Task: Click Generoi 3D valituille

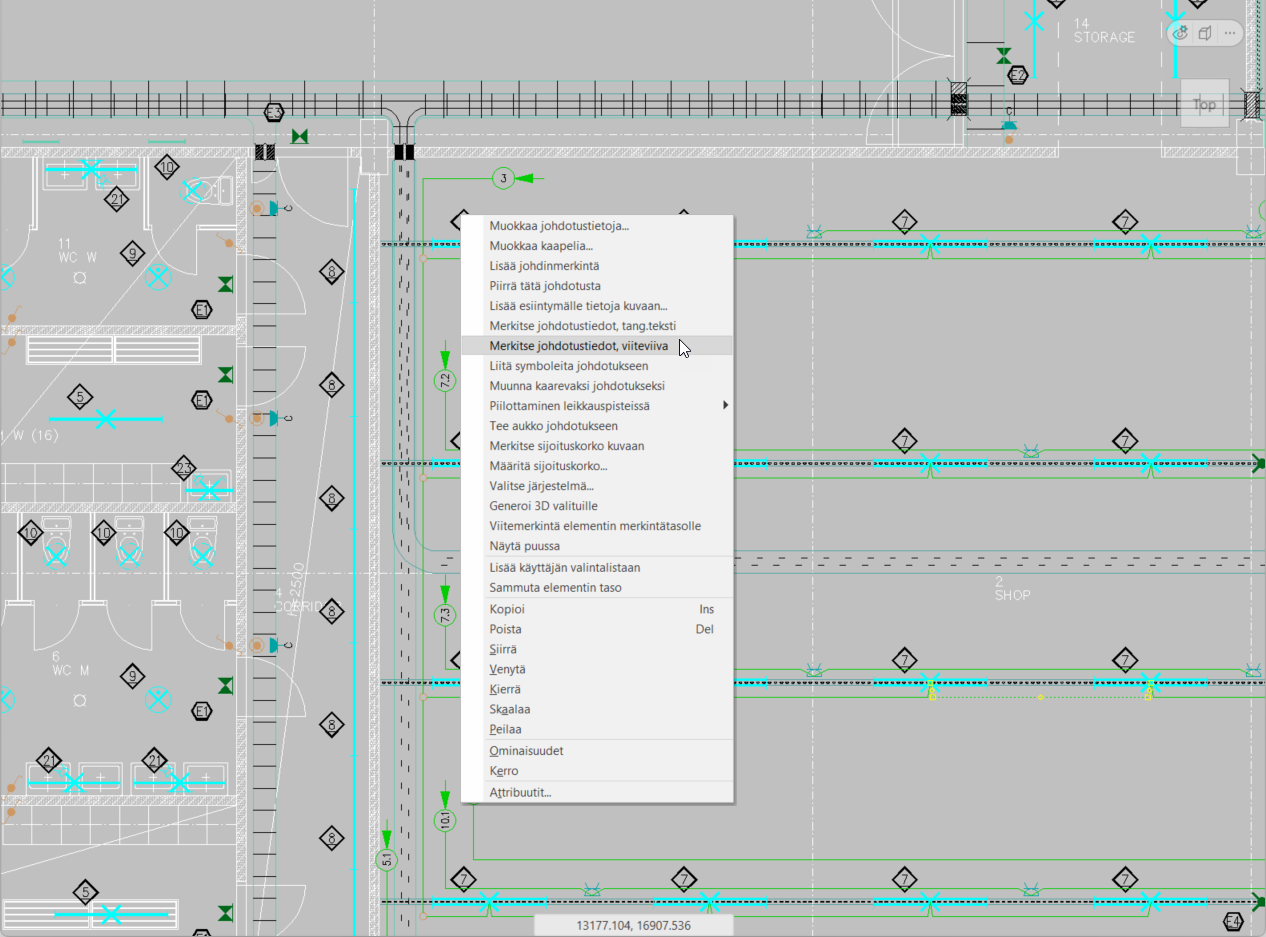Action: (x=543, y=506)
